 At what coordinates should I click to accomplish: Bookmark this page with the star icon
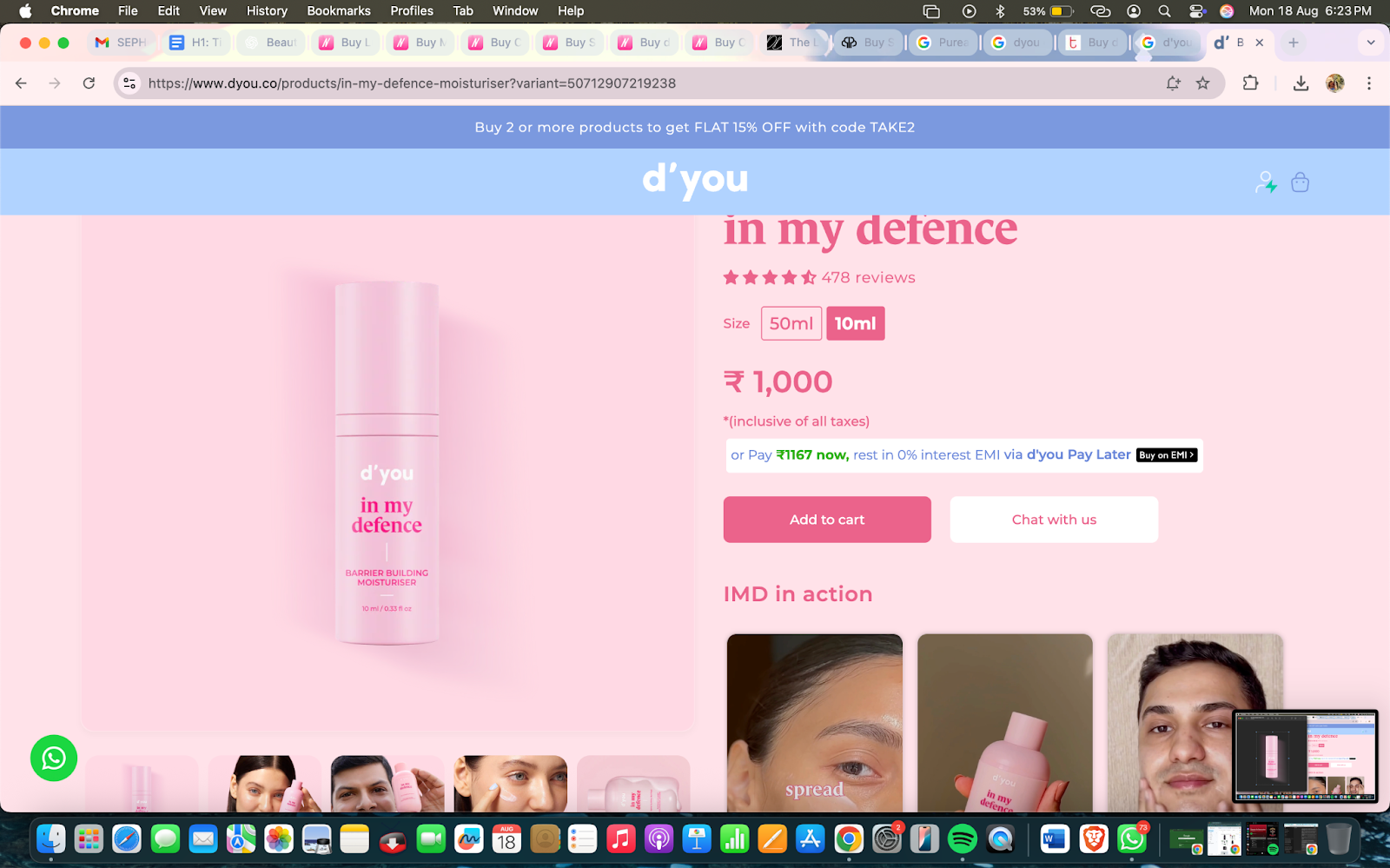(x=1202, y=83)
